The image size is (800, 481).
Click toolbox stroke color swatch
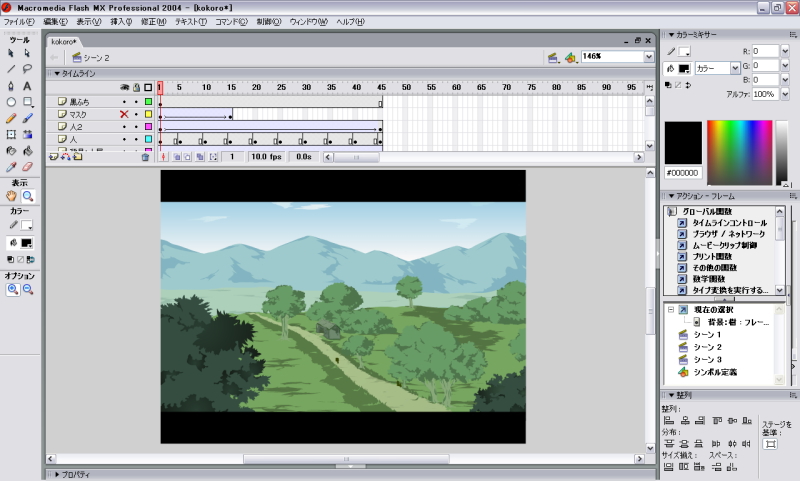[27, 225]
